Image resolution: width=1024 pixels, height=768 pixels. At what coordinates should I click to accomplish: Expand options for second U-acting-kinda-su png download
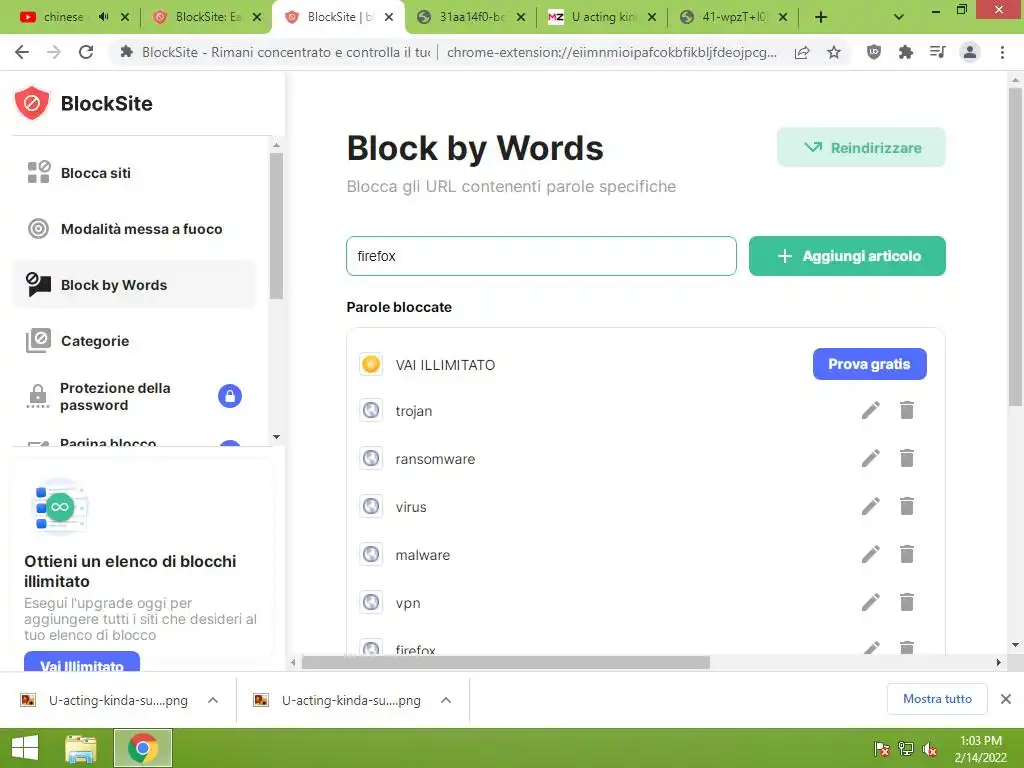[446, 700]
